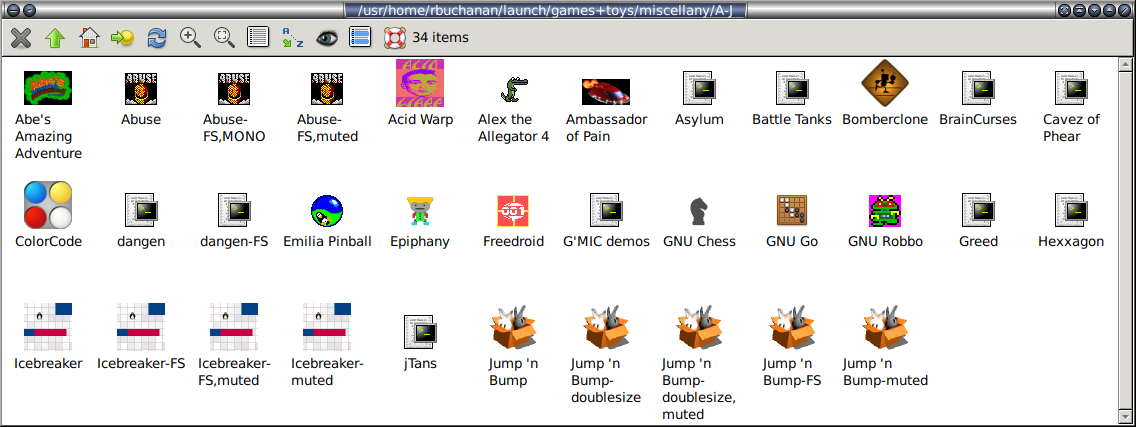This screenshot has height=427, width=1136.
Task: Open the Epiphany game icon
Action: pyautogui.click(x=419, y=212)
